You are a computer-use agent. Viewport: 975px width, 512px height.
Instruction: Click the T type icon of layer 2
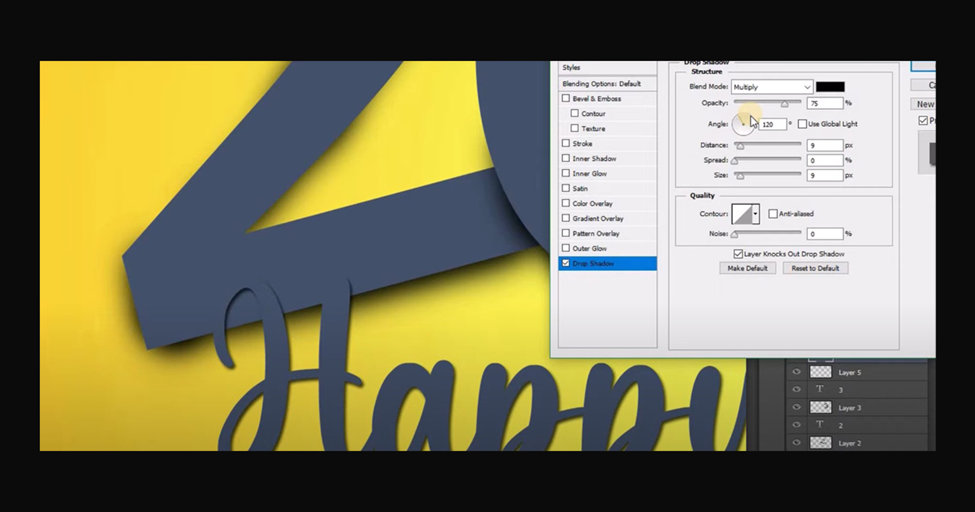[820, 425]
